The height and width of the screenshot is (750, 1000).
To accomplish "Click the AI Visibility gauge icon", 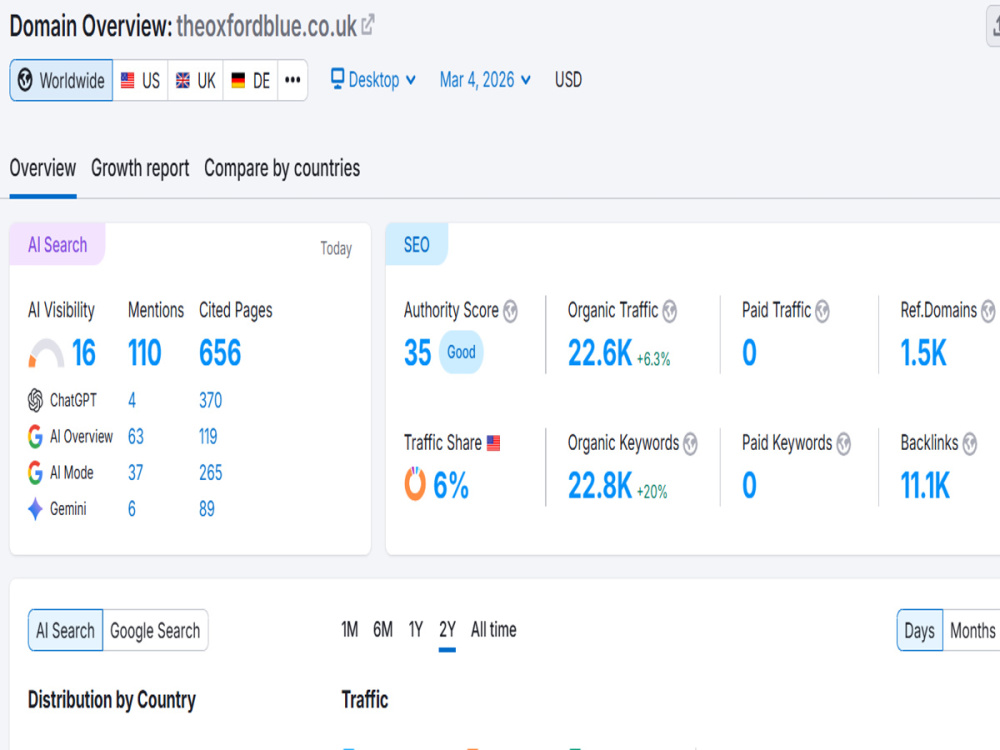I will pos(46,353).
